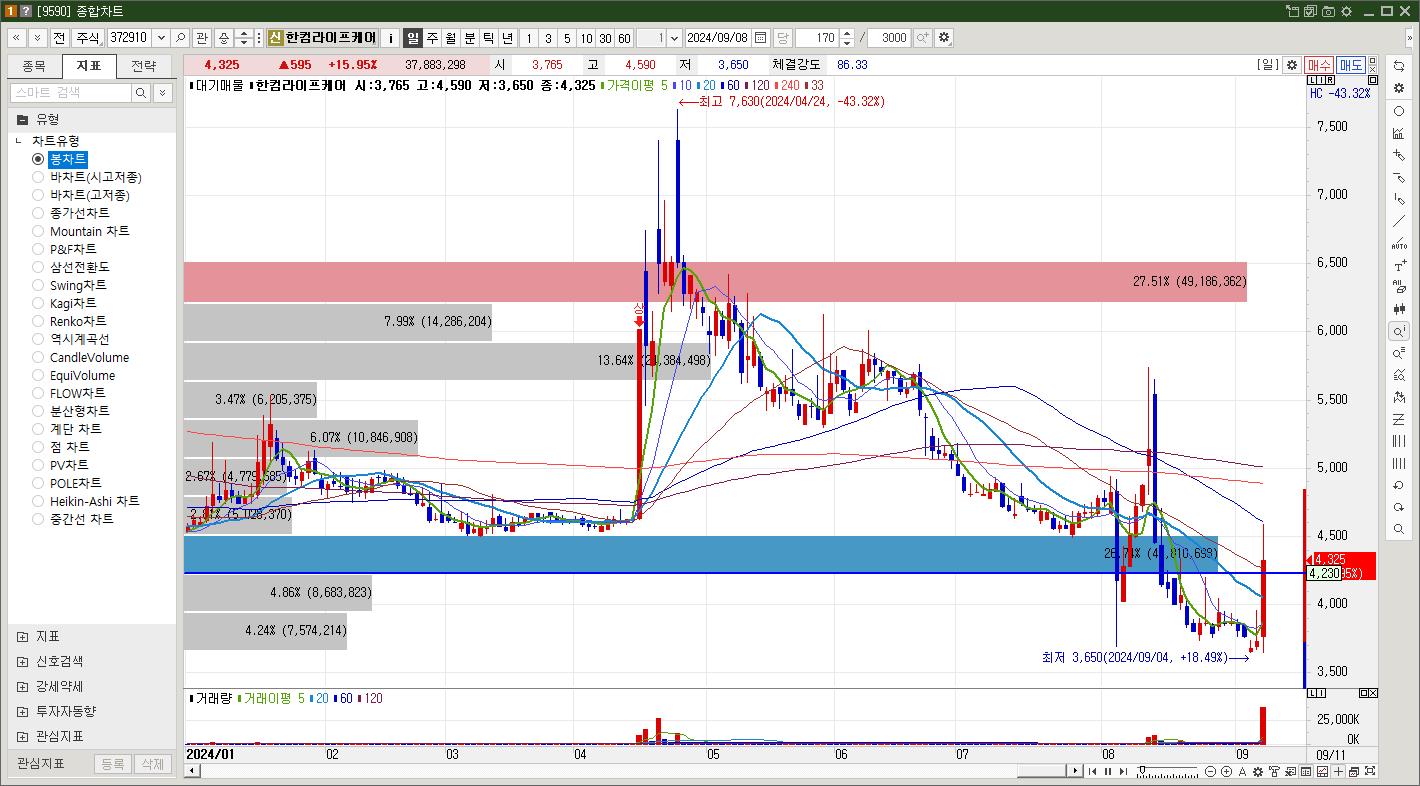Image resolution: width=1420 pixels, height=786 pixels.
Task: Click the pin window icon in title bar
Action: click(1293, 11)
